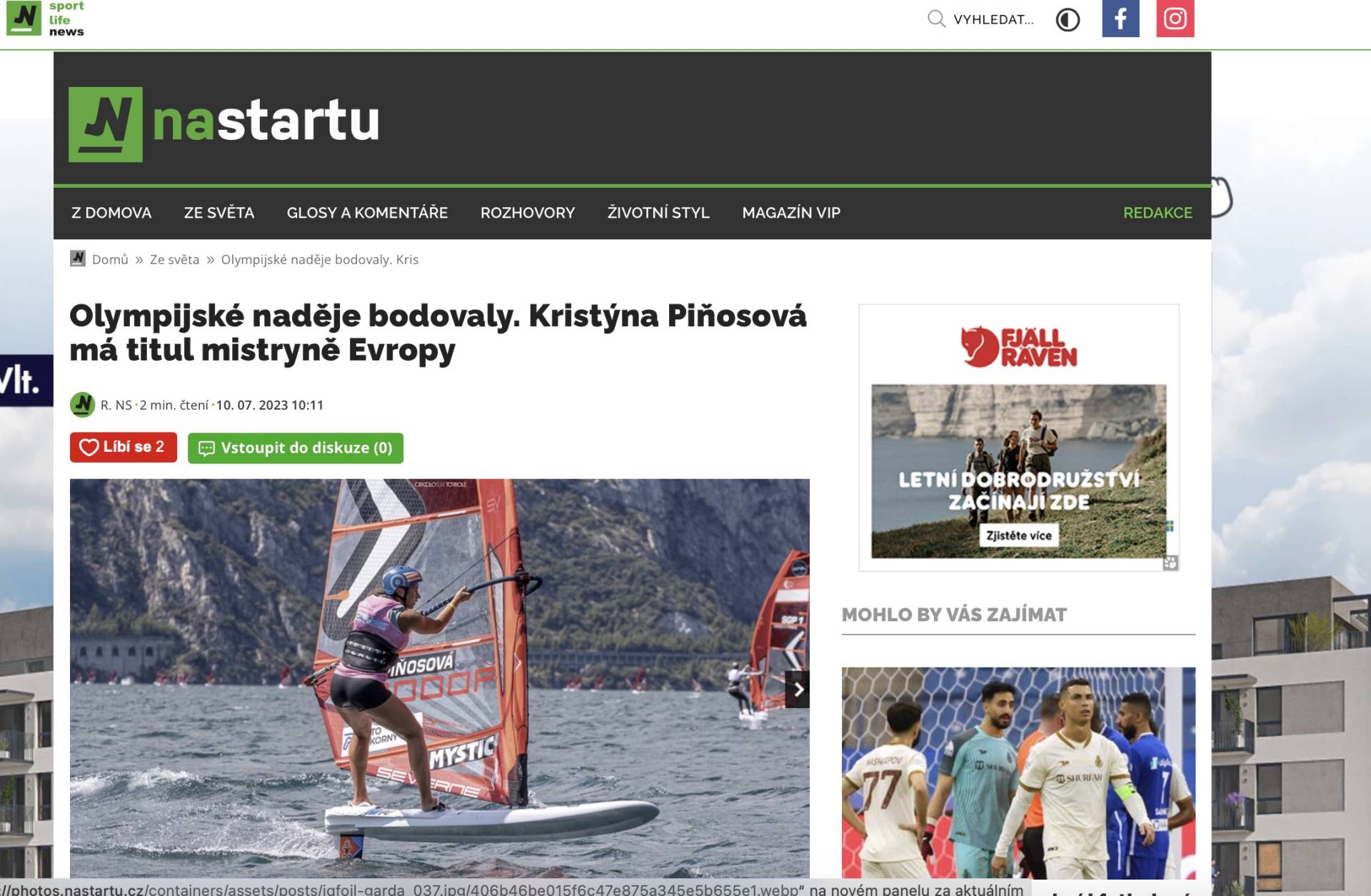Viewport: 1371px width, 896px height.
Task: Open the MAGAZÍN VIP menu item
Action: (x=791, y=213)
